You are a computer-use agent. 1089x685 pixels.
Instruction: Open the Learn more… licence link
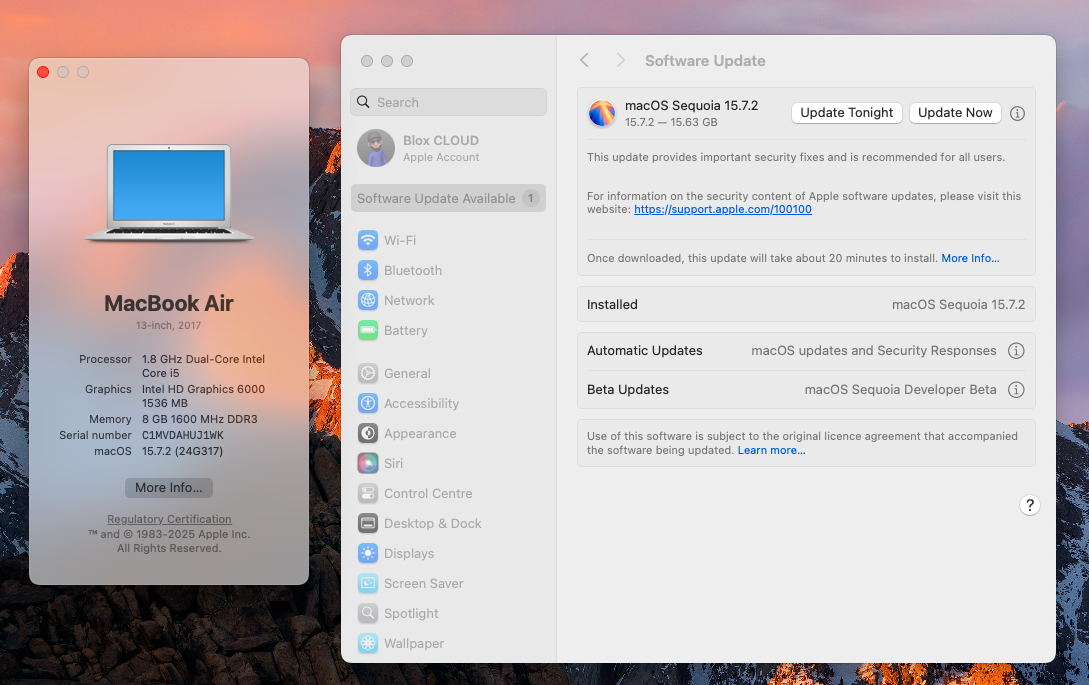pos(771,450)
